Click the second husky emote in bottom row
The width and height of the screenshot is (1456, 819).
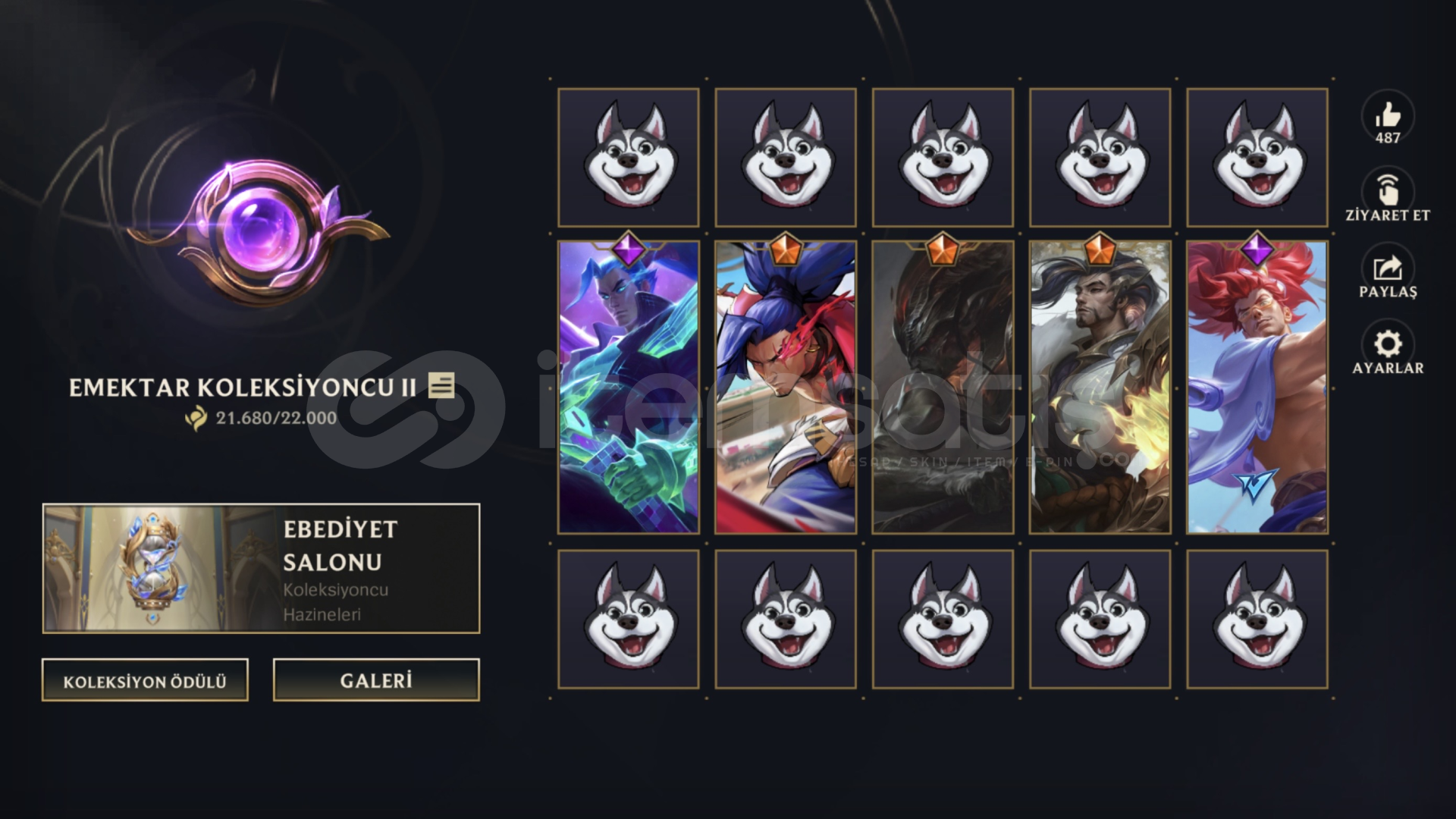(786, 619)
